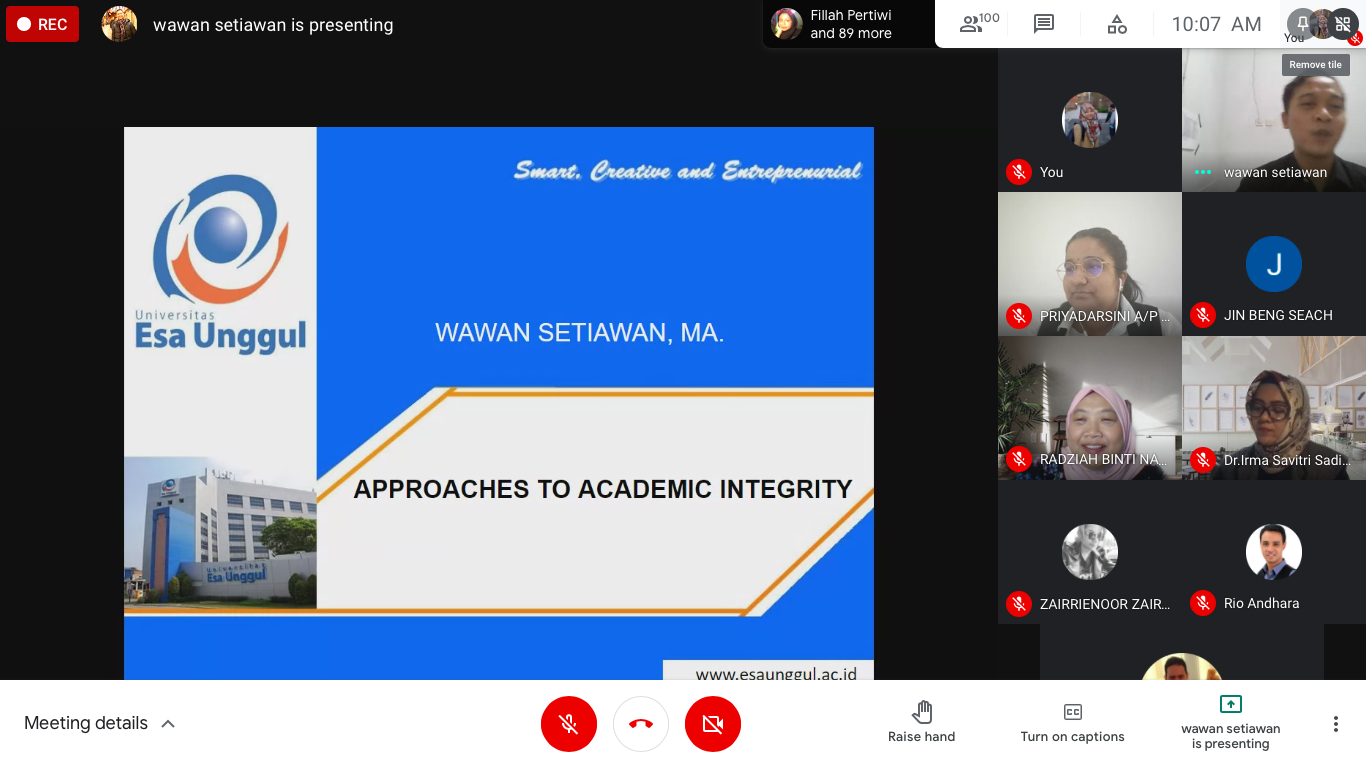This screenshot has height=768, width=1366.
Task: Click the Raise hand button
Action: pyautogui.click(x=922, y=723)
